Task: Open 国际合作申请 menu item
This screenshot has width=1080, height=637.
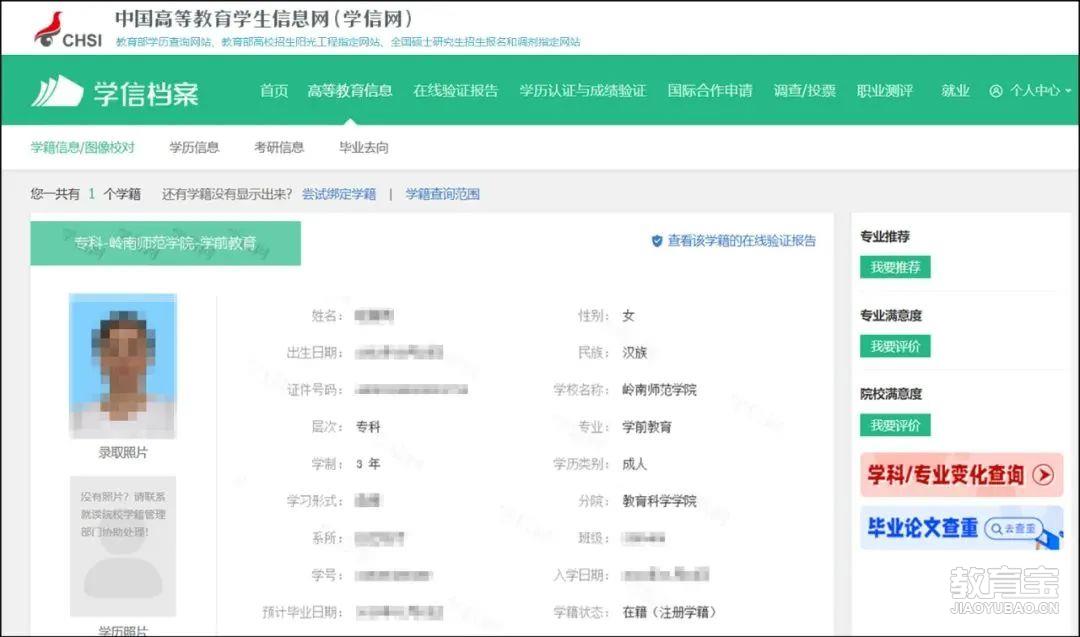Action: click(710, 91)
